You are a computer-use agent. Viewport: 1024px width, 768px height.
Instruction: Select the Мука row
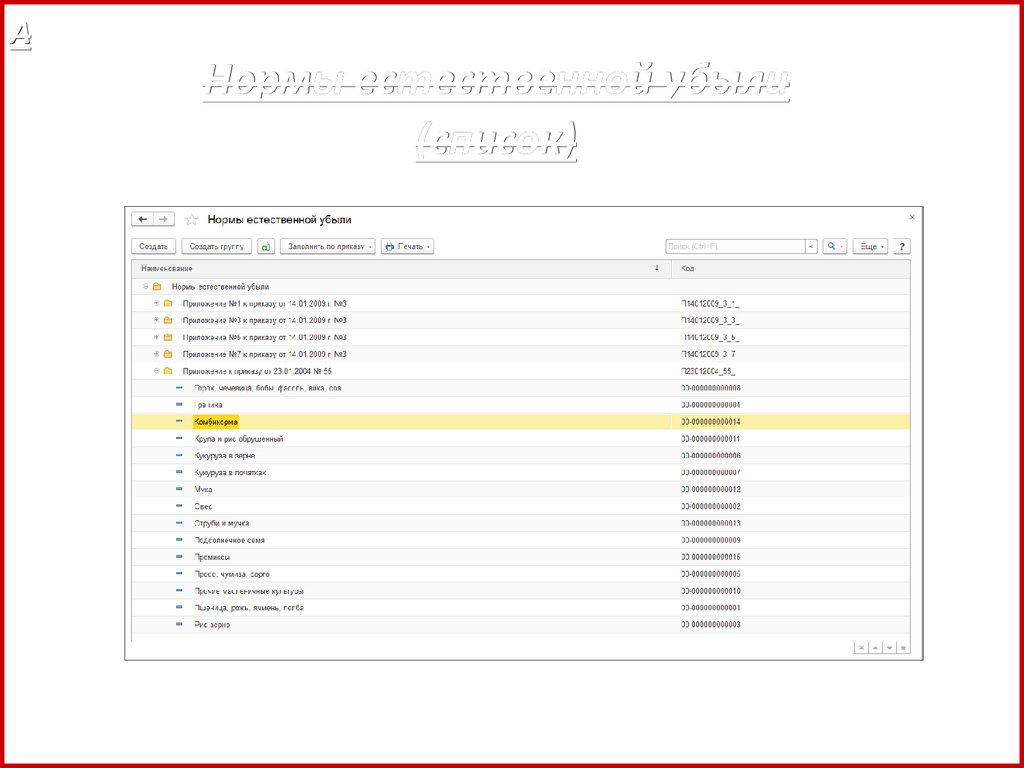tap(520, 489)
